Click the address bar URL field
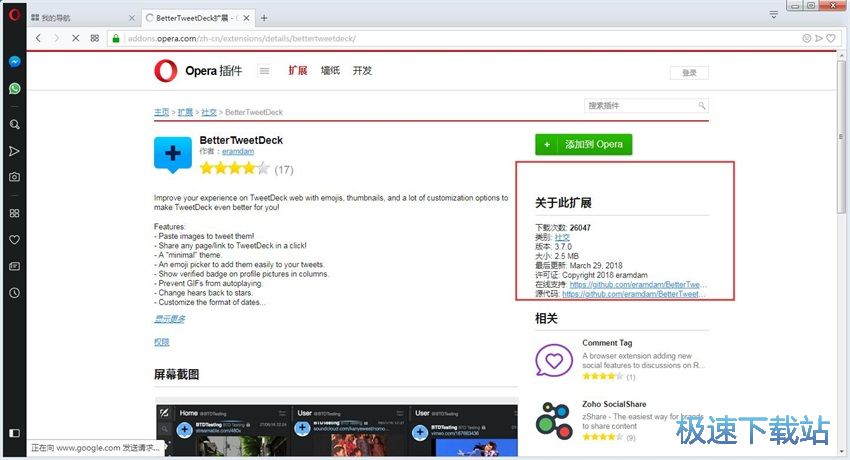 pyautogui.click(x=461, y=38)
